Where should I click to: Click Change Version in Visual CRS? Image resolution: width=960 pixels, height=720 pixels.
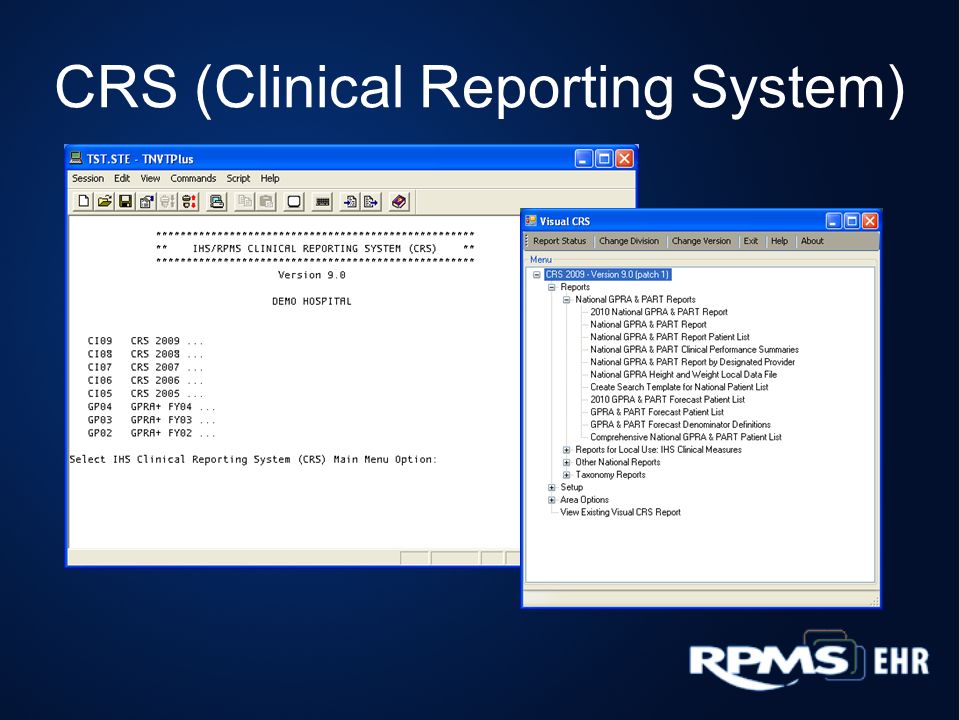(x=701, y=241)
